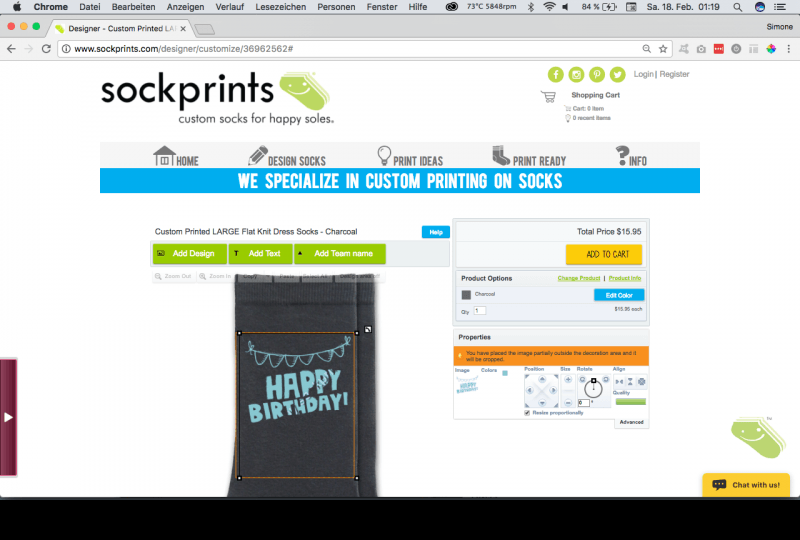Image resolution: width=800 pixels, height=540 pixels.
Task: Expand the maroon side panel arrow
Action: tap(8, 417)
